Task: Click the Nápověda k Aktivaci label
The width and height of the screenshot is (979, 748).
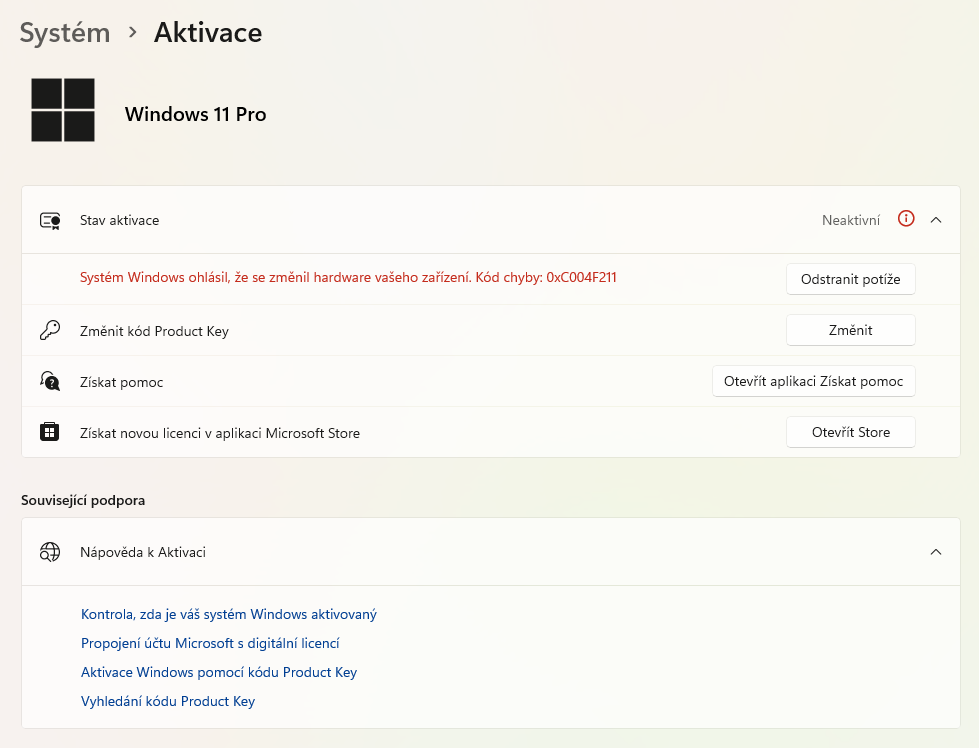Action: (143, 552)
